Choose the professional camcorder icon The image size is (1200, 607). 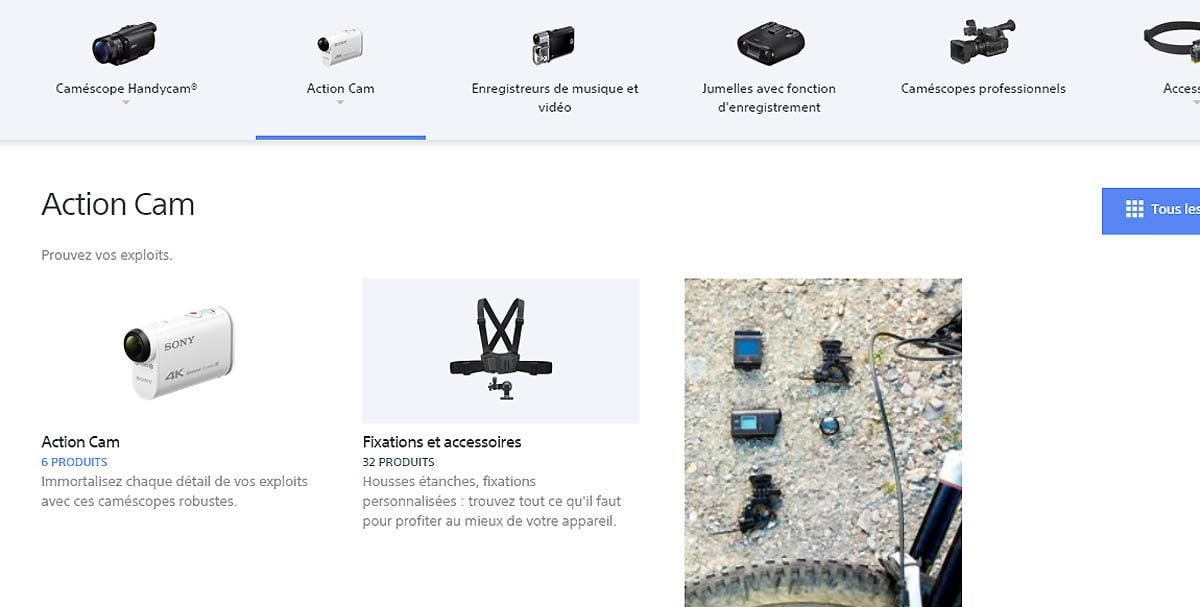(x=982, y=41)
